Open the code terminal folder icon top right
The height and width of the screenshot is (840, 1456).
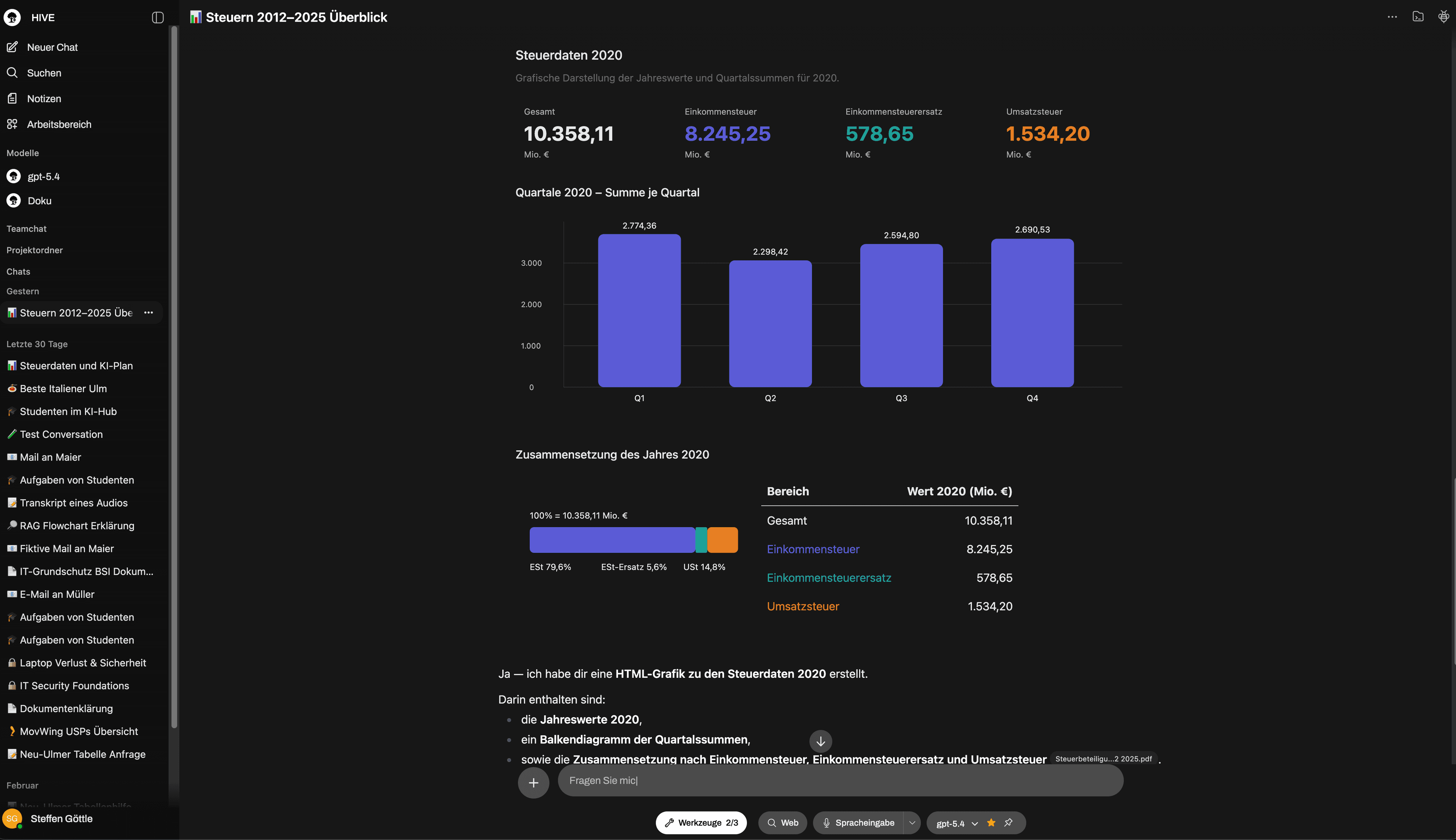(x=1418, y=17)
